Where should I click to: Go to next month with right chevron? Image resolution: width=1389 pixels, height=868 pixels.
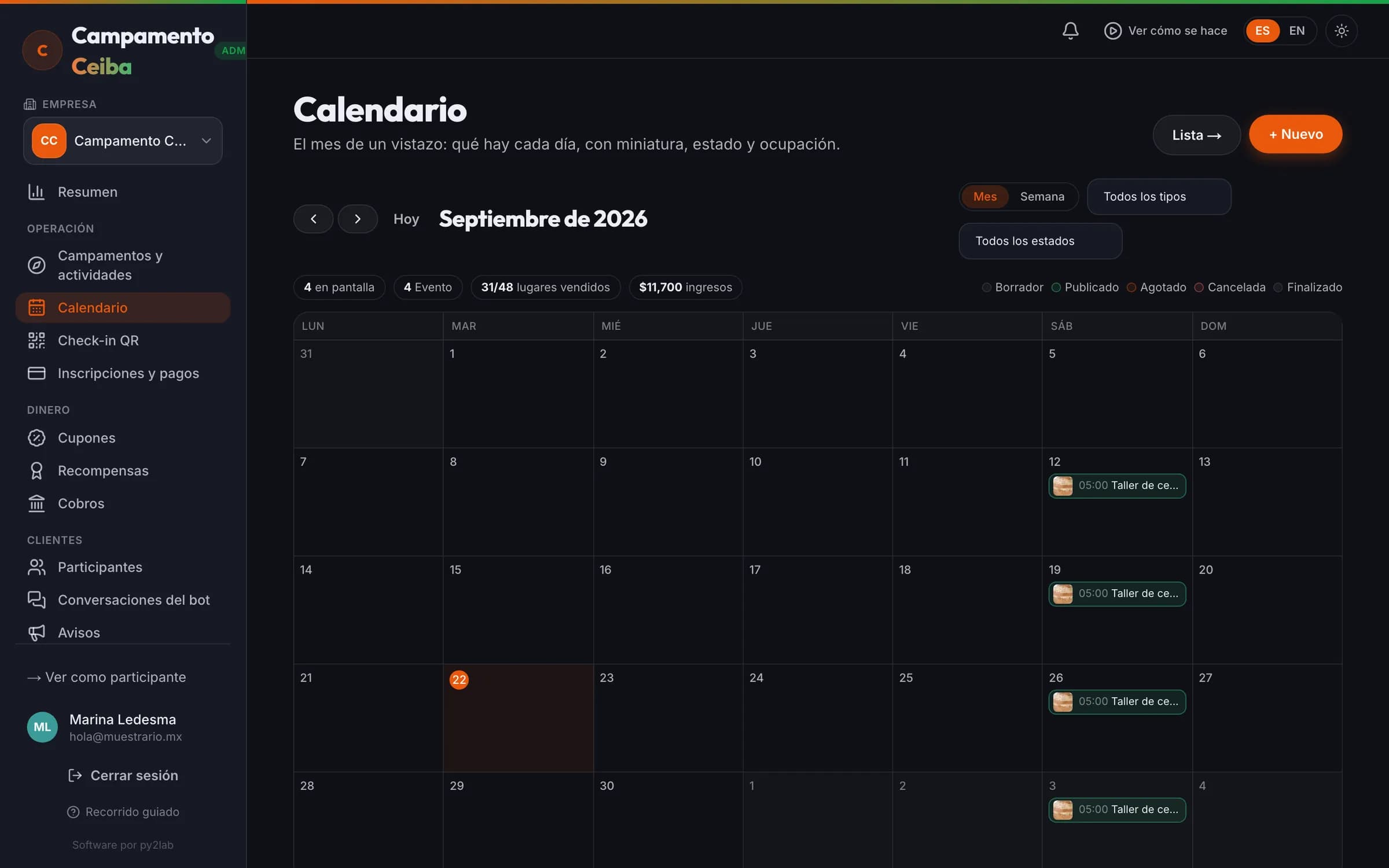[x=358, y=219]
